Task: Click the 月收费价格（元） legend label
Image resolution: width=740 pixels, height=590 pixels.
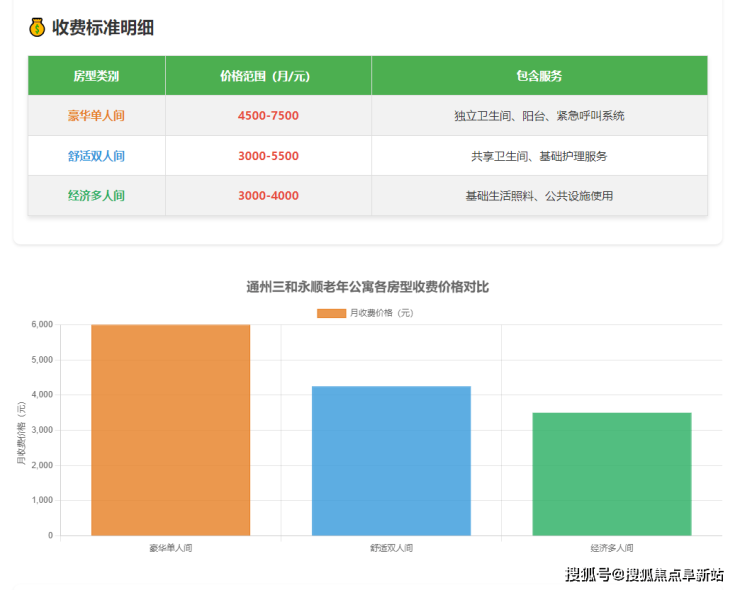Action: pos(381,313)
